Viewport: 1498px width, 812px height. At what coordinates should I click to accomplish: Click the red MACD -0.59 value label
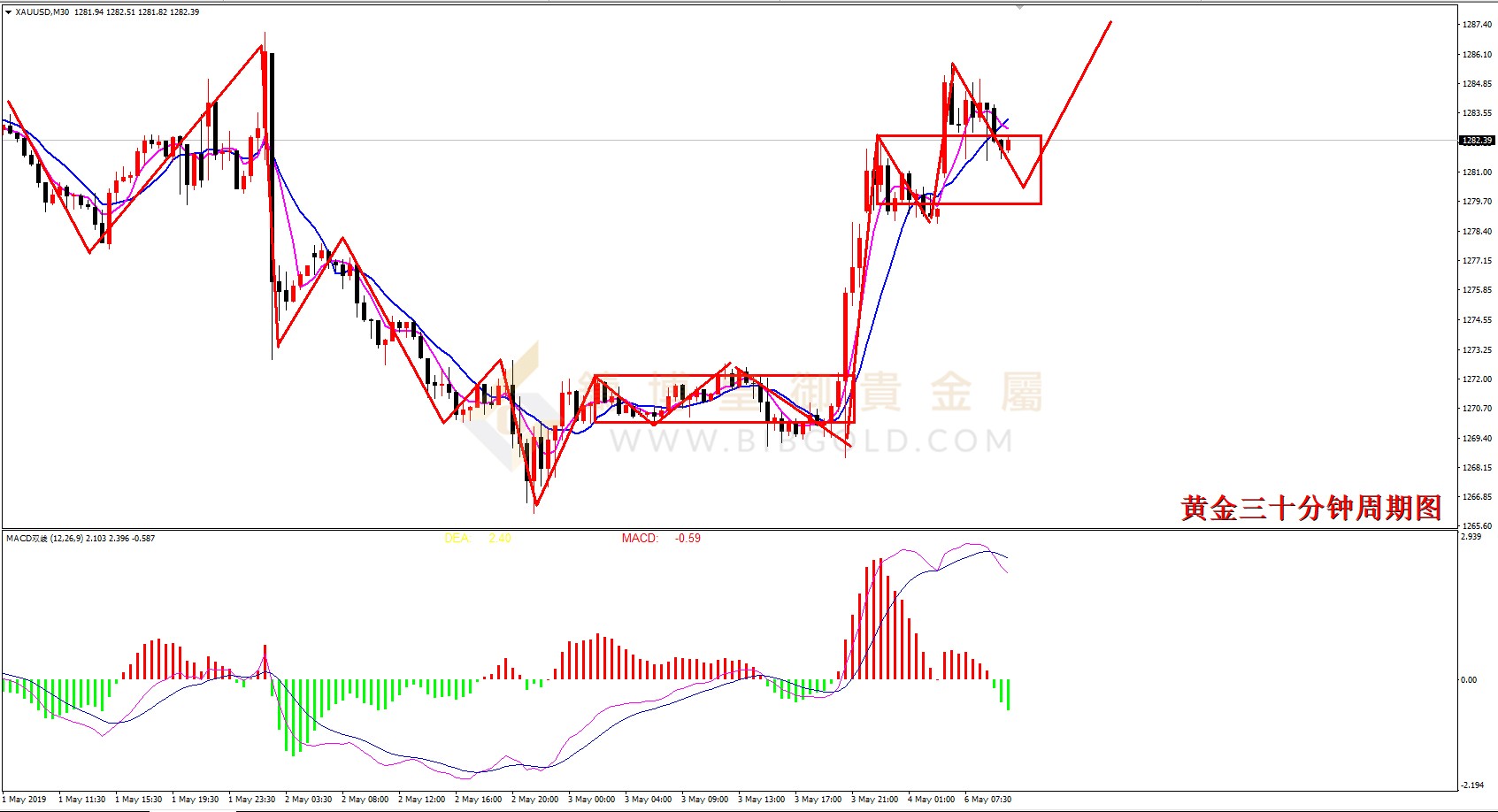click(x=661, y=538)
